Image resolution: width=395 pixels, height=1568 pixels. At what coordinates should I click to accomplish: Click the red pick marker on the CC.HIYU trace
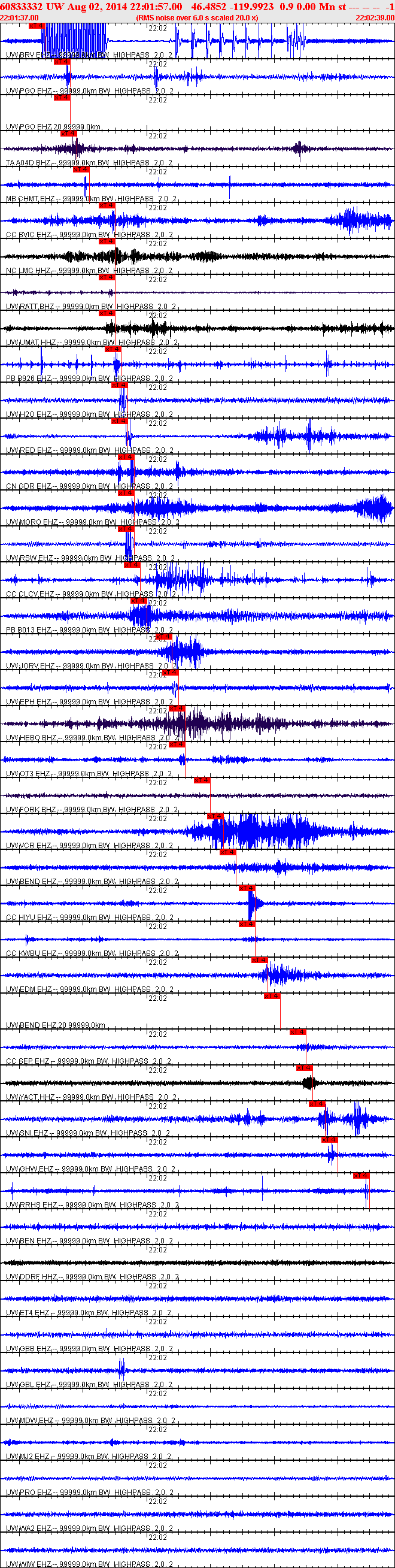click(247, 888)
